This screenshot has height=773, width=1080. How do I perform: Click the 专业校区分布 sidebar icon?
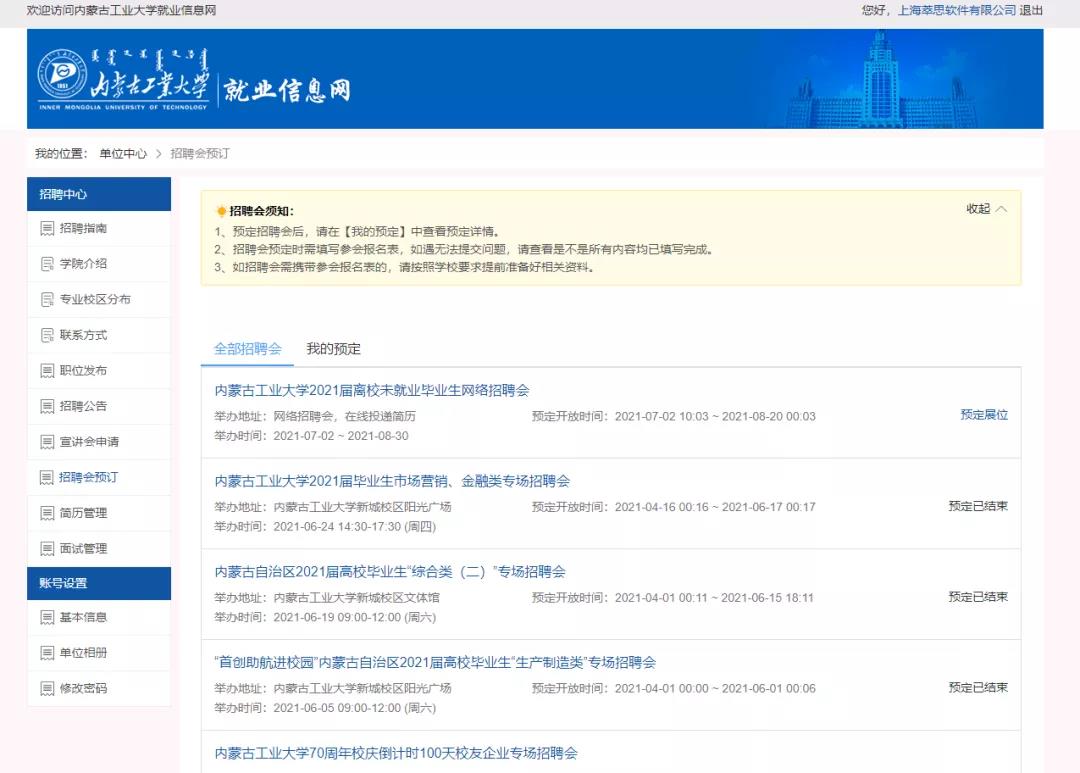tap(47, 300)
